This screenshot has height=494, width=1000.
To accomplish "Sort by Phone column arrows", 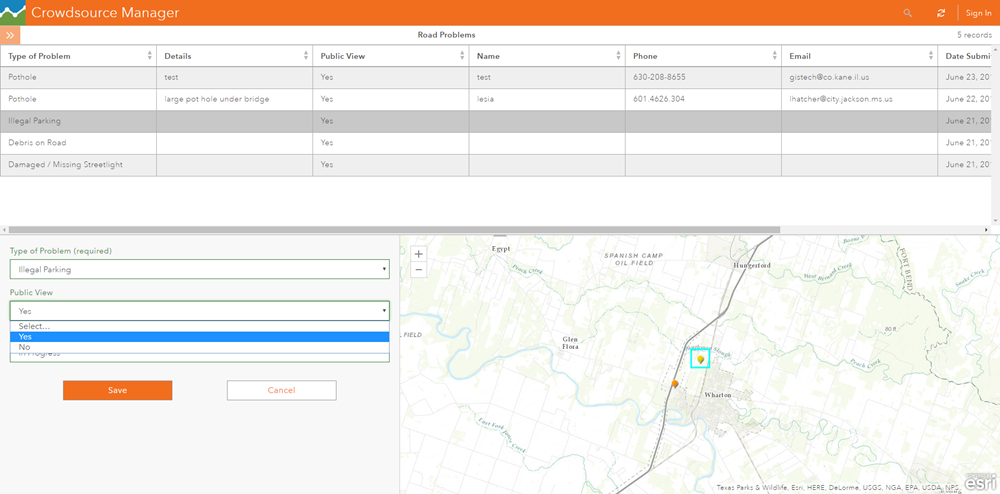I will tap(775, 55).
